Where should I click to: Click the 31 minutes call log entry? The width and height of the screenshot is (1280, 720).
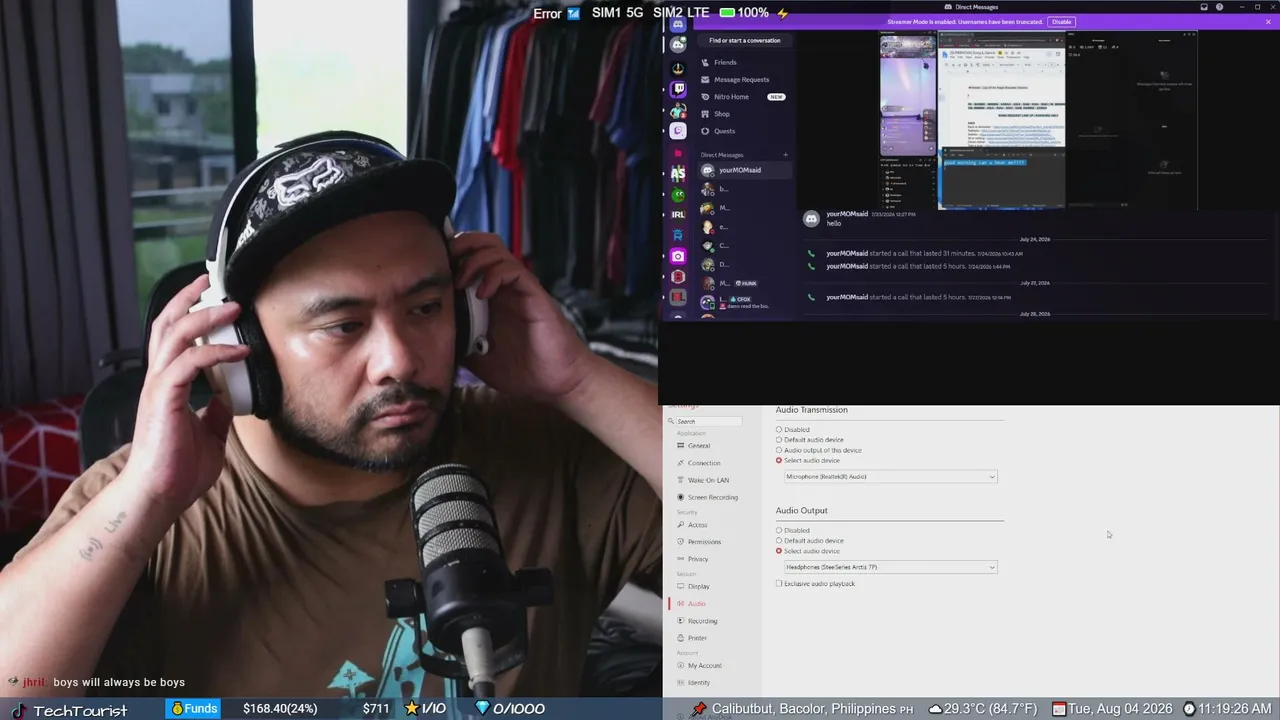tap(924, 253)
